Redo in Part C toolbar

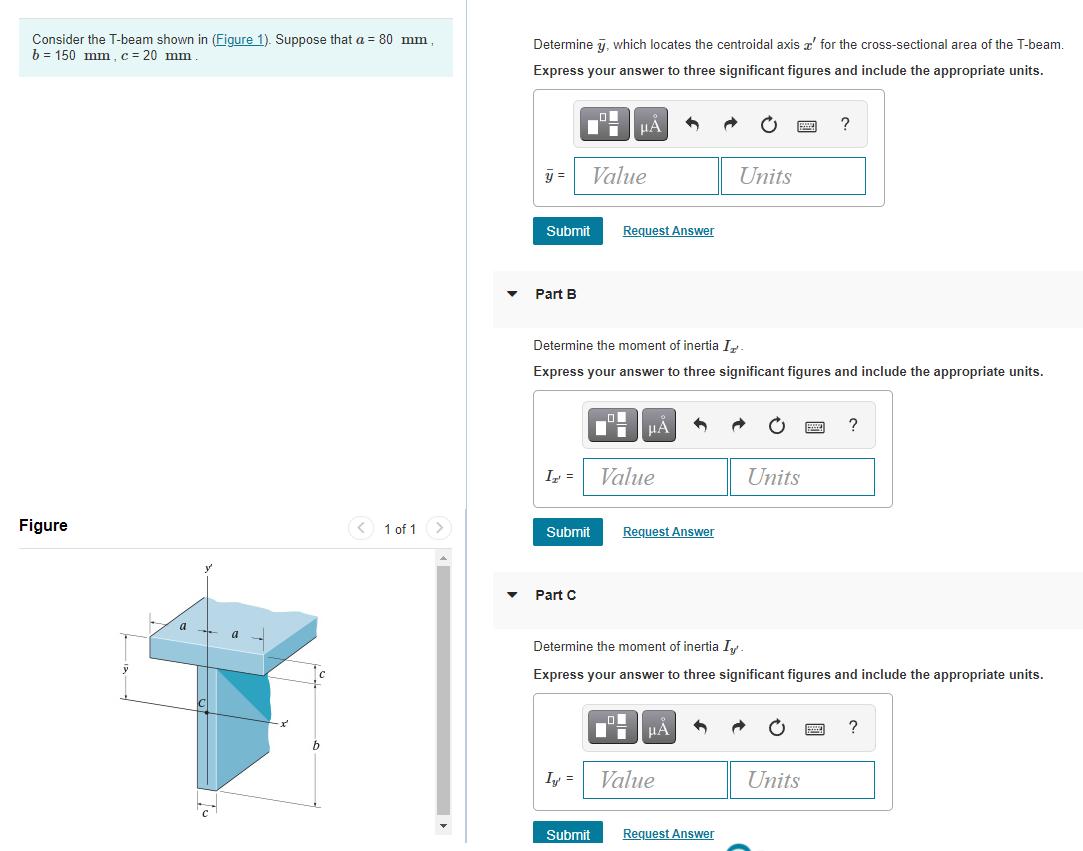point(738,727)
